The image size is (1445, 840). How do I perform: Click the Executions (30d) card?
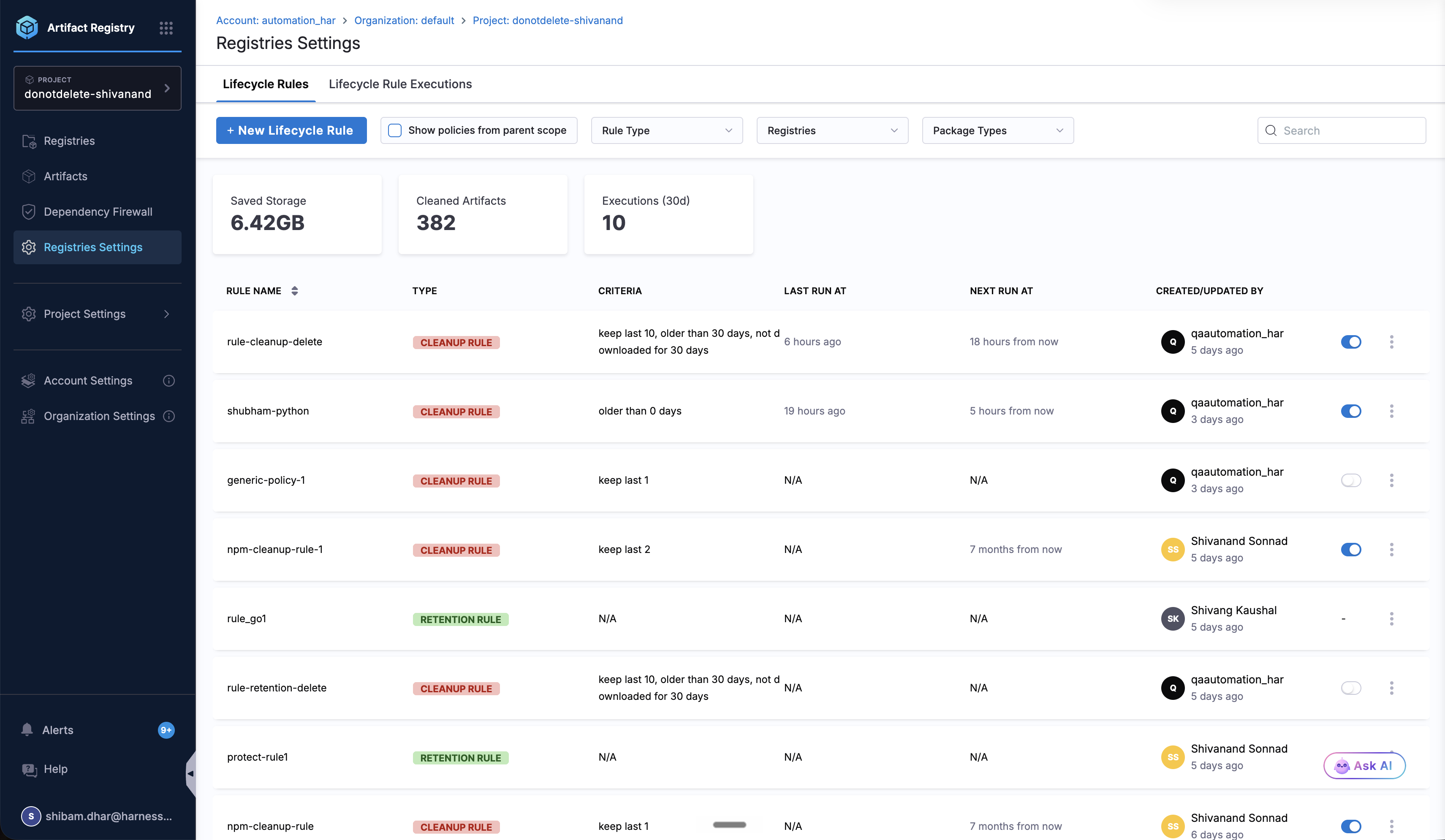[x=668, y=214]
